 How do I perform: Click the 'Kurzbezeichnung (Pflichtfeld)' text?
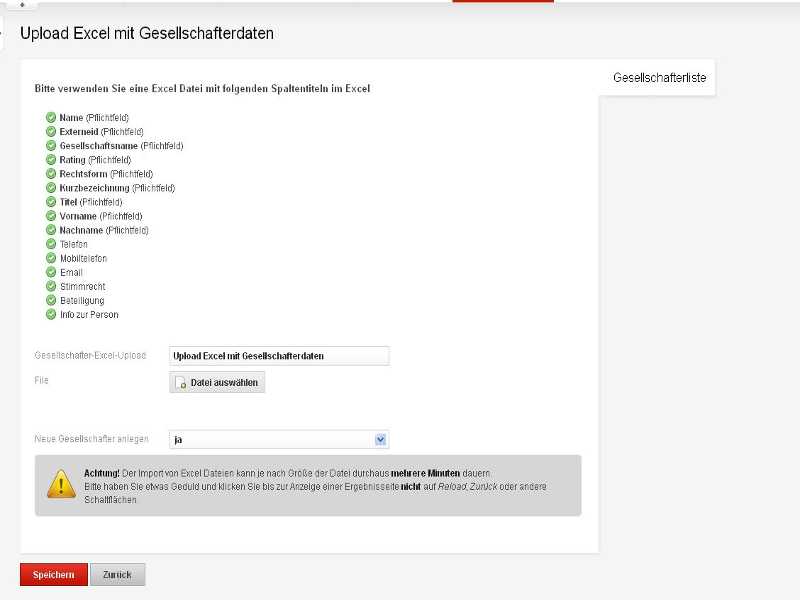click(x=117, y=188)
